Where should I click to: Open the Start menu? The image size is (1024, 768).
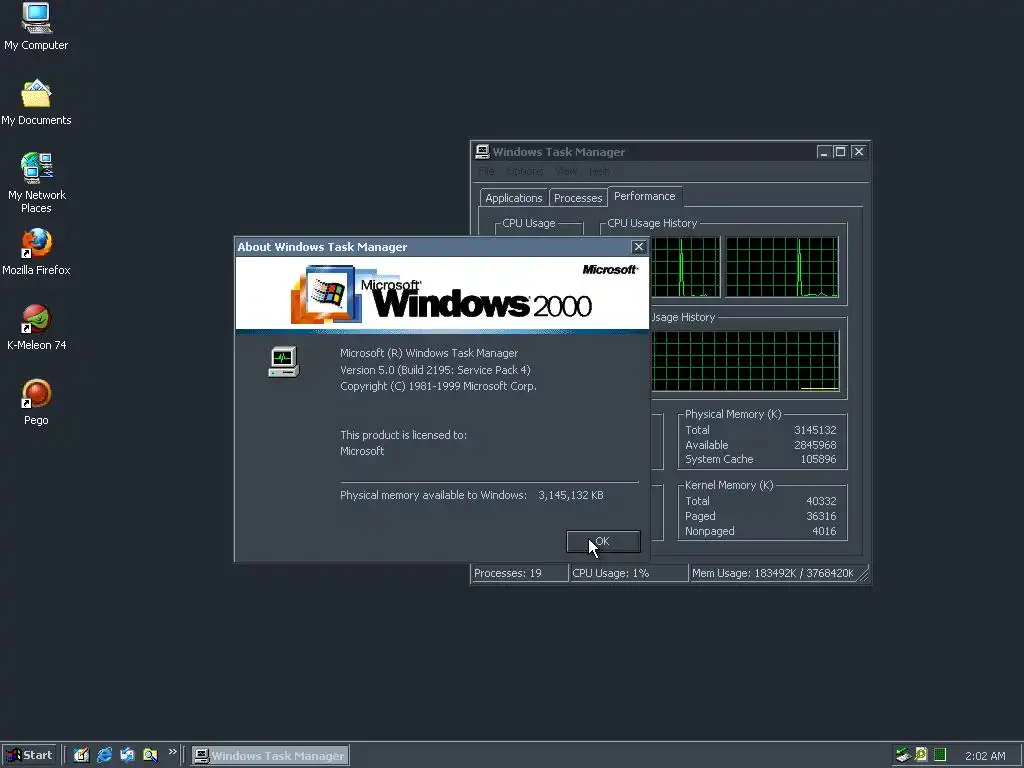(29, 755)
